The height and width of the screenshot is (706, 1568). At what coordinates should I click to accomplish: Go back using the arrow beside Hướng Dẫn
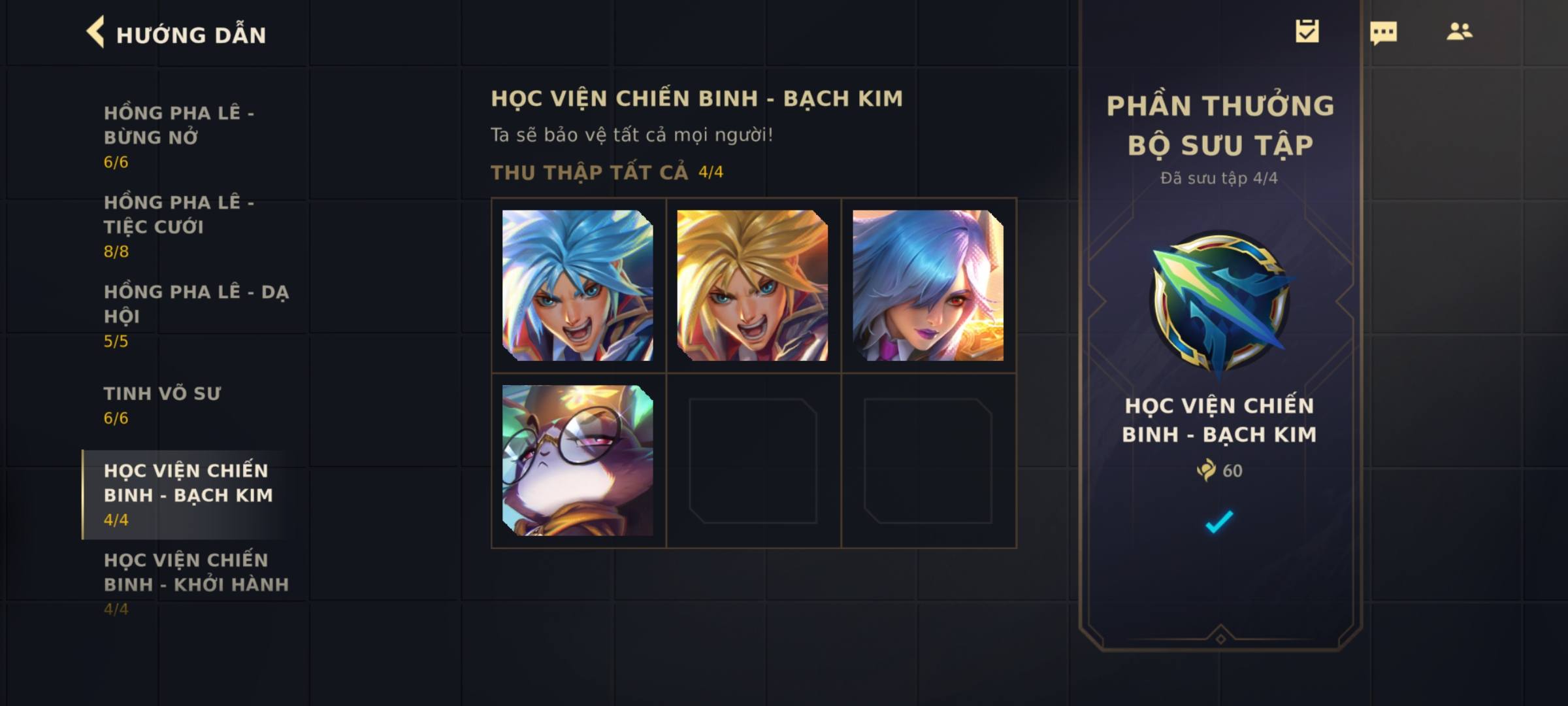pos(95,33)
